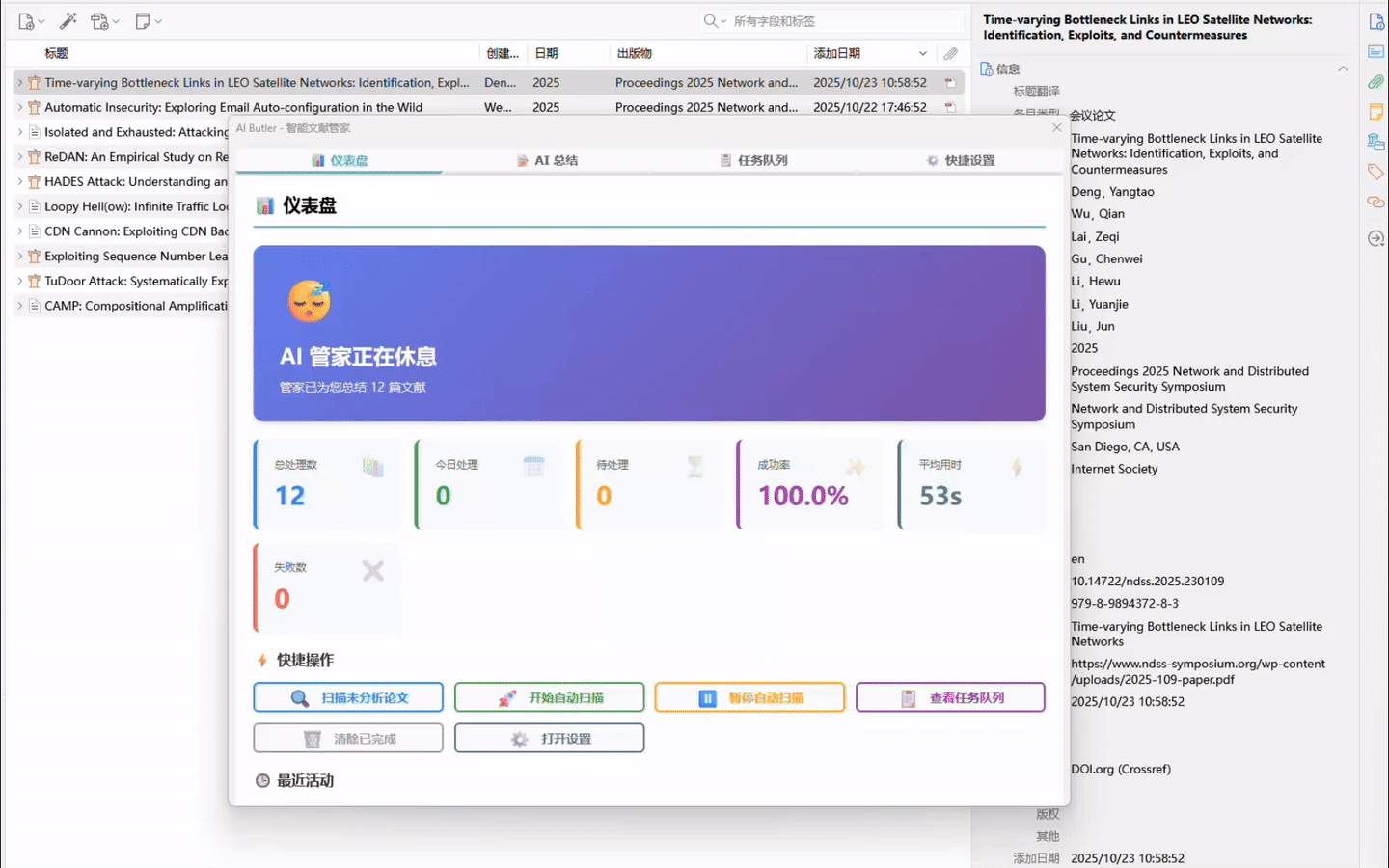
Task: Switch to the AI 总结 tab
Action: (x=547, y=160)
